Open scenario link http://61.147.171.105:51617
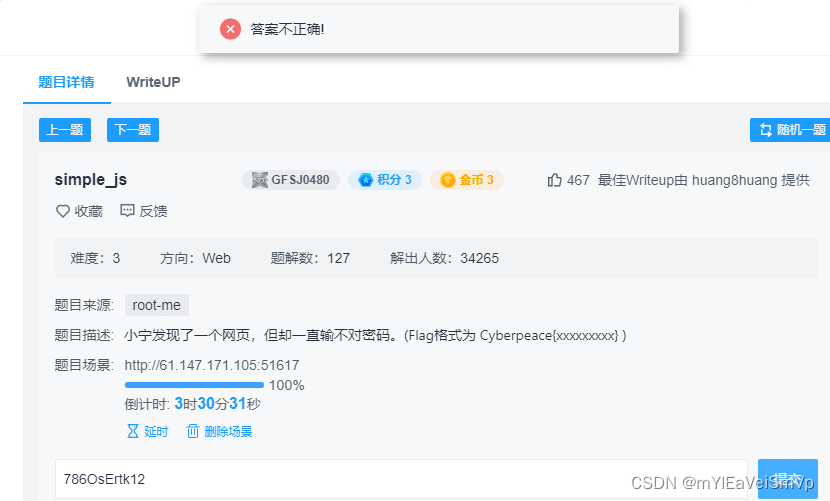Image resolution: width=830 pixels, height=501 pixels. pos(212,365)
